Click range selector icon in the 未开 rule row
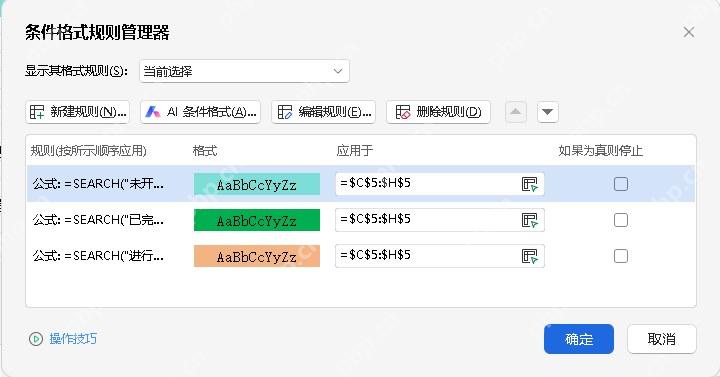Viewport: 720px width, 377px height. (x=529, y=184)
